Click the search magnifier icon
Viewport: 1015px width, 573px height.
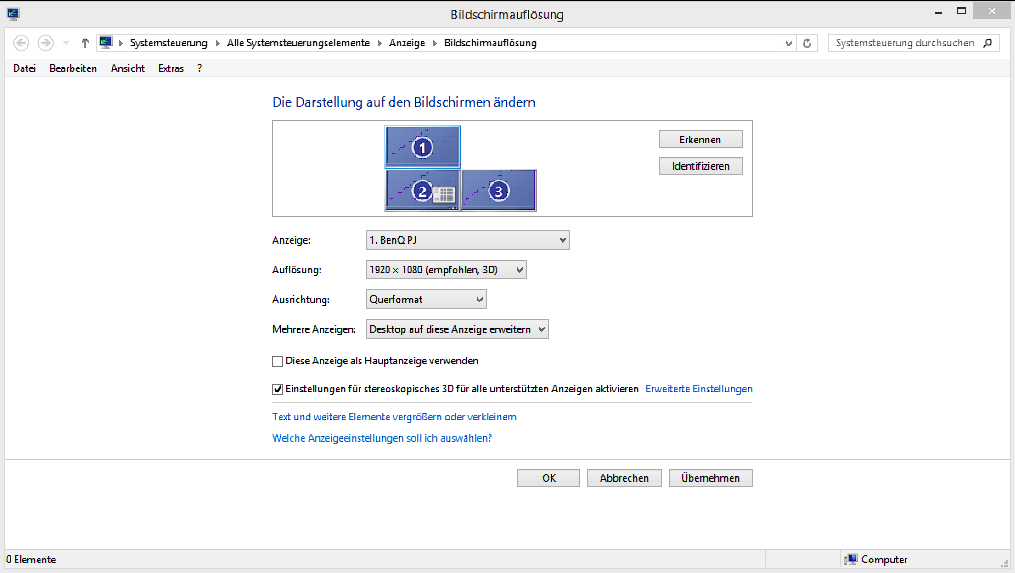[x=987, y=43]
